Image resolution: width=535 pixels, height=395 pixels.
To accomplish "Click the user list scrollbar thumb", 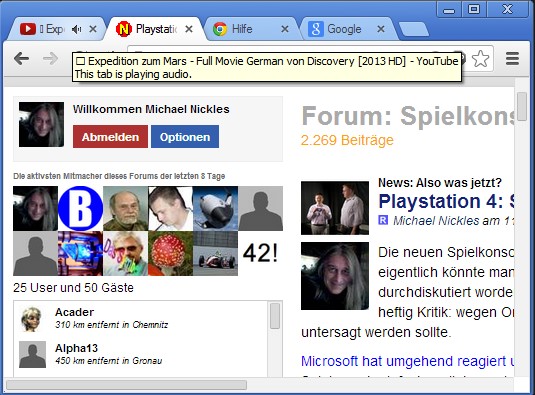I will [275, 316].
